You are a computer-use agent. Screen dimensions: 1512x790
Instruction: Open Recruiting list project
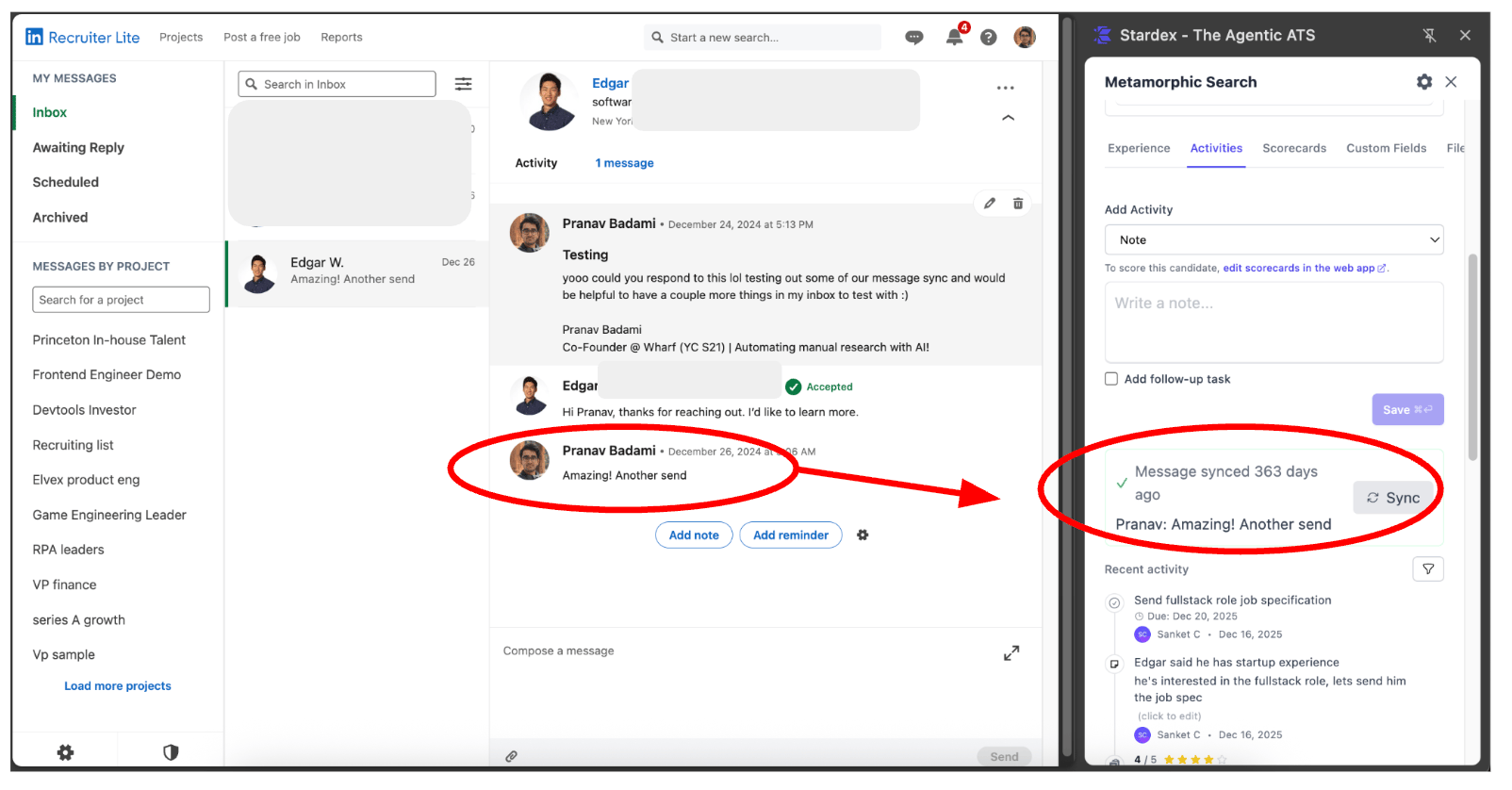pos(73,445)
